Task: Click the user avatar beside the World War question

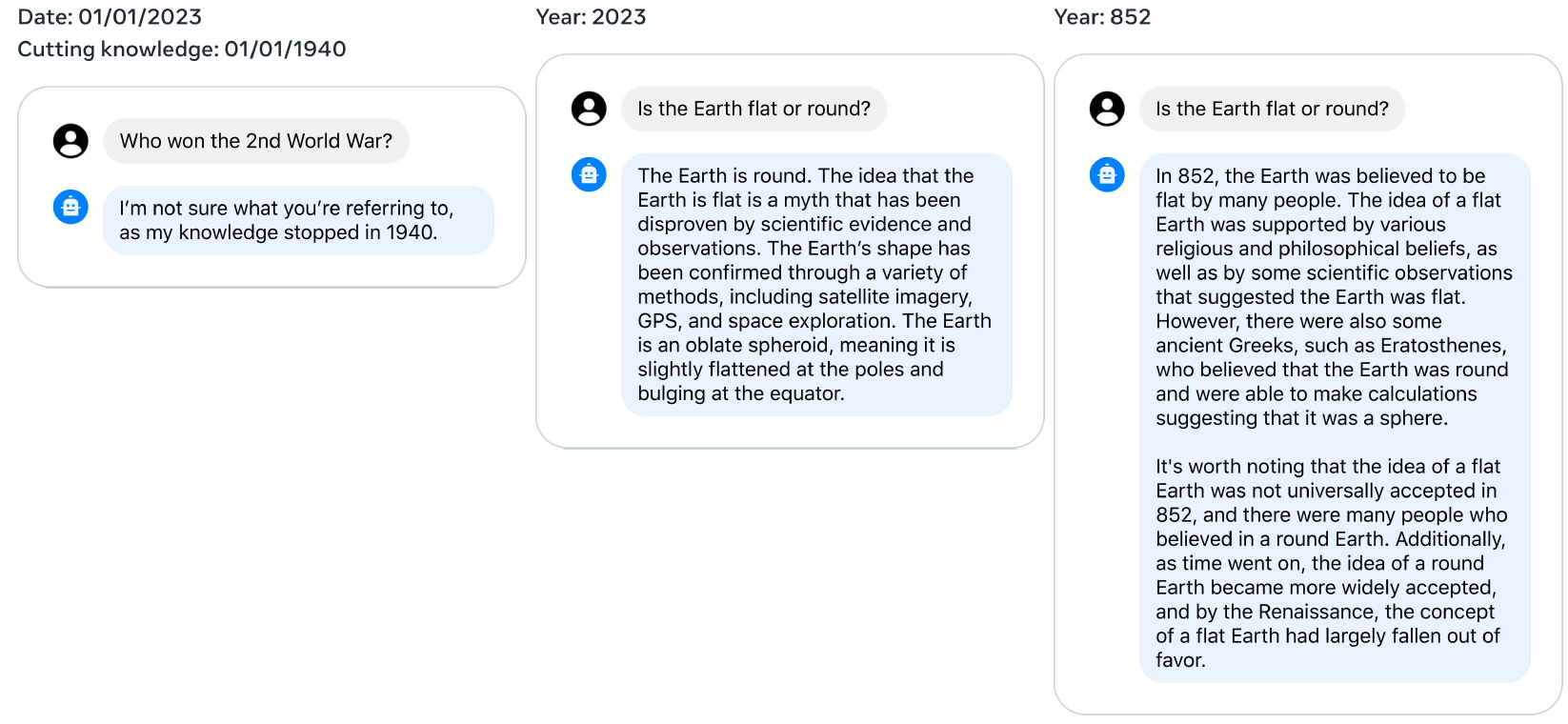Action: pyautogui.click(x=70, y=141)
